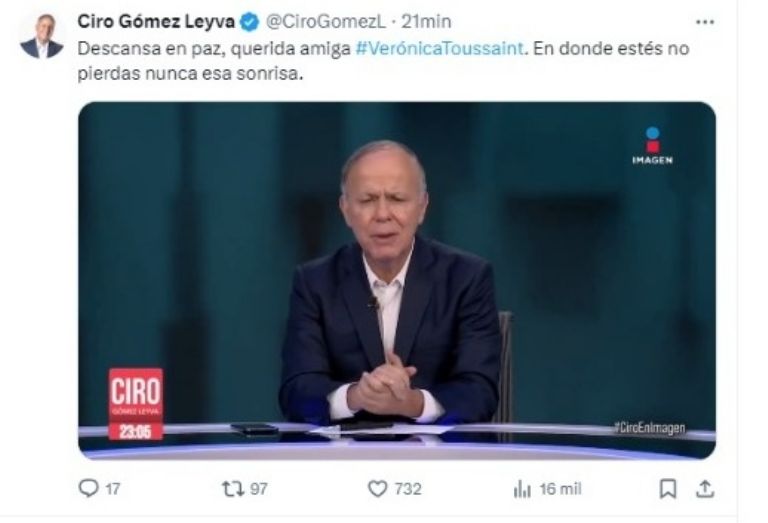Click the blue verified badge
Viewport: 768px width, 523px height.
click(250, 22)
